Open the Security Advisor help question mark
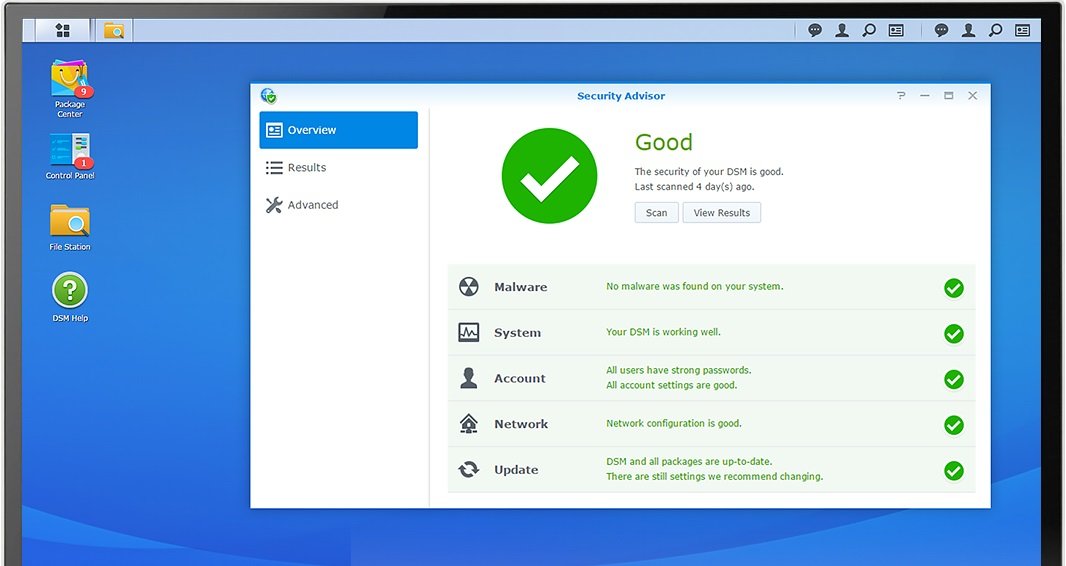This screenshot has height=566, width=1066. (x=901, y=96)
